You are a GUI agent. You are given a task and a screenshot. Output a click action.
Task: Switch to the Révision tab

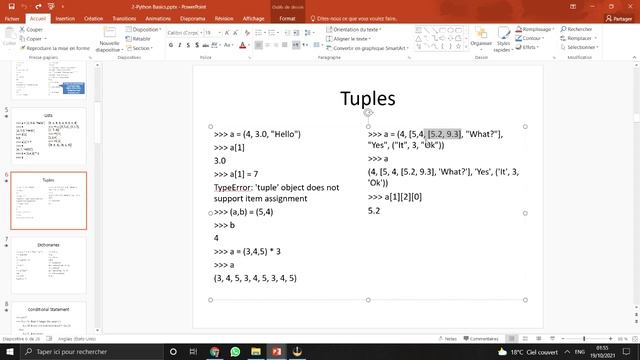224,18
